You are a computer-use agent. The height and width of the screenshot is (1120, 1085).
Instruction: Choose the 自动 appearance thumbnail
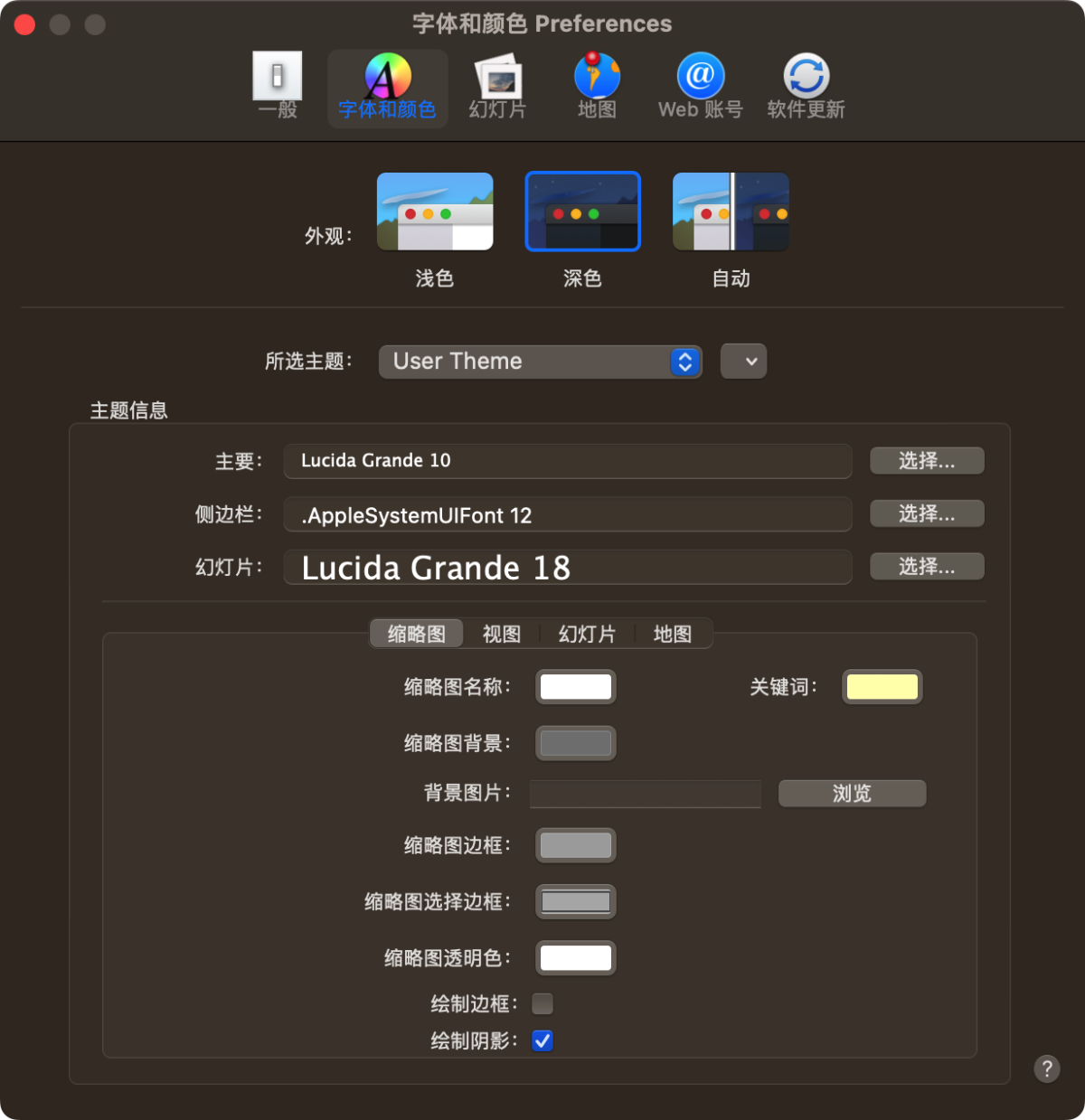tap(731, 212)
